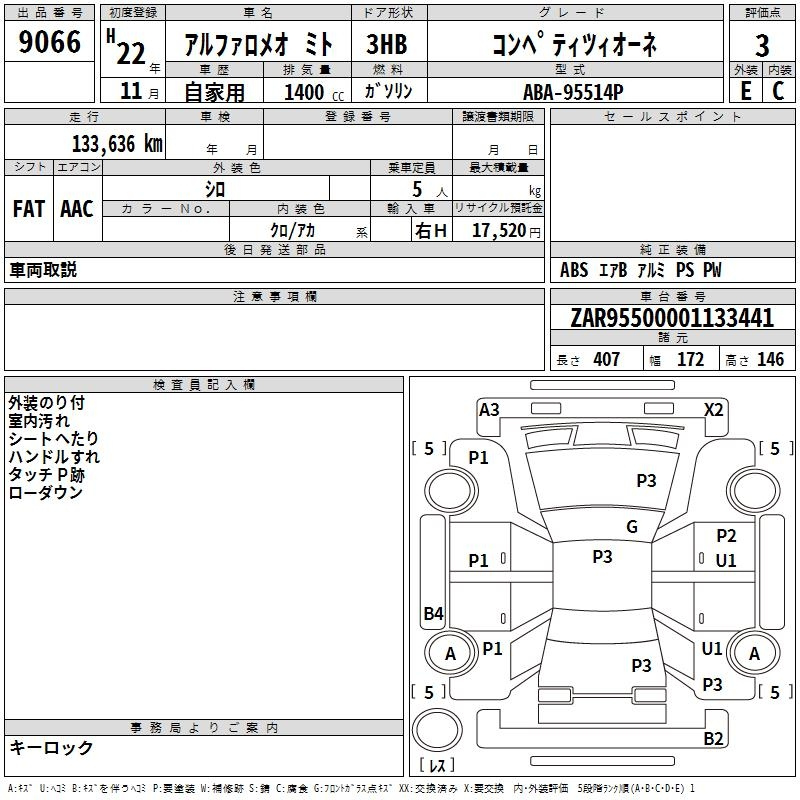Select the chassis number ZAR95500001133441

[x=672, y=319]
